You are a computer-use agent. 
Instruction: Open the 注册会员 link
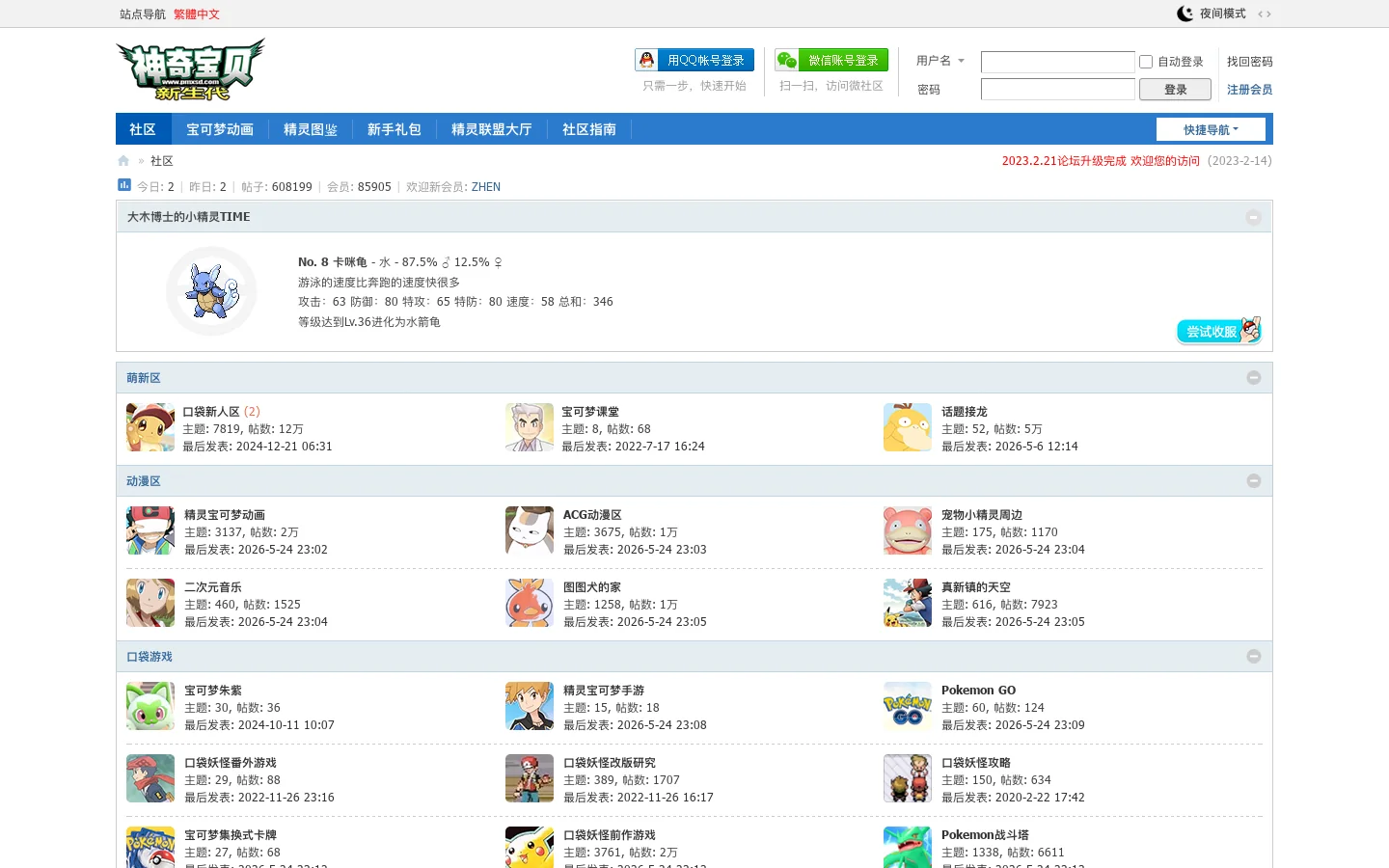pyautogui.click(x=1250, y=90)
